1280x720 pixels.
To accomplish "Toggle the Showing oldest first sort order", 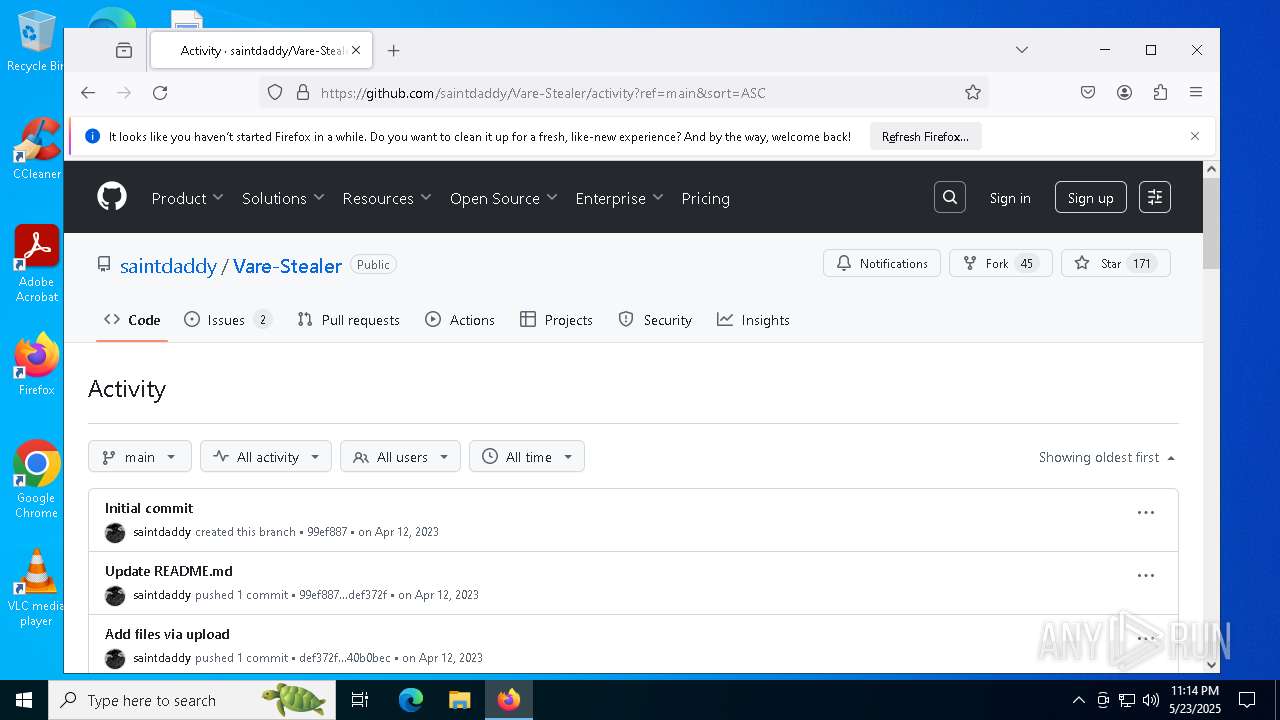I will [1107, 457].
